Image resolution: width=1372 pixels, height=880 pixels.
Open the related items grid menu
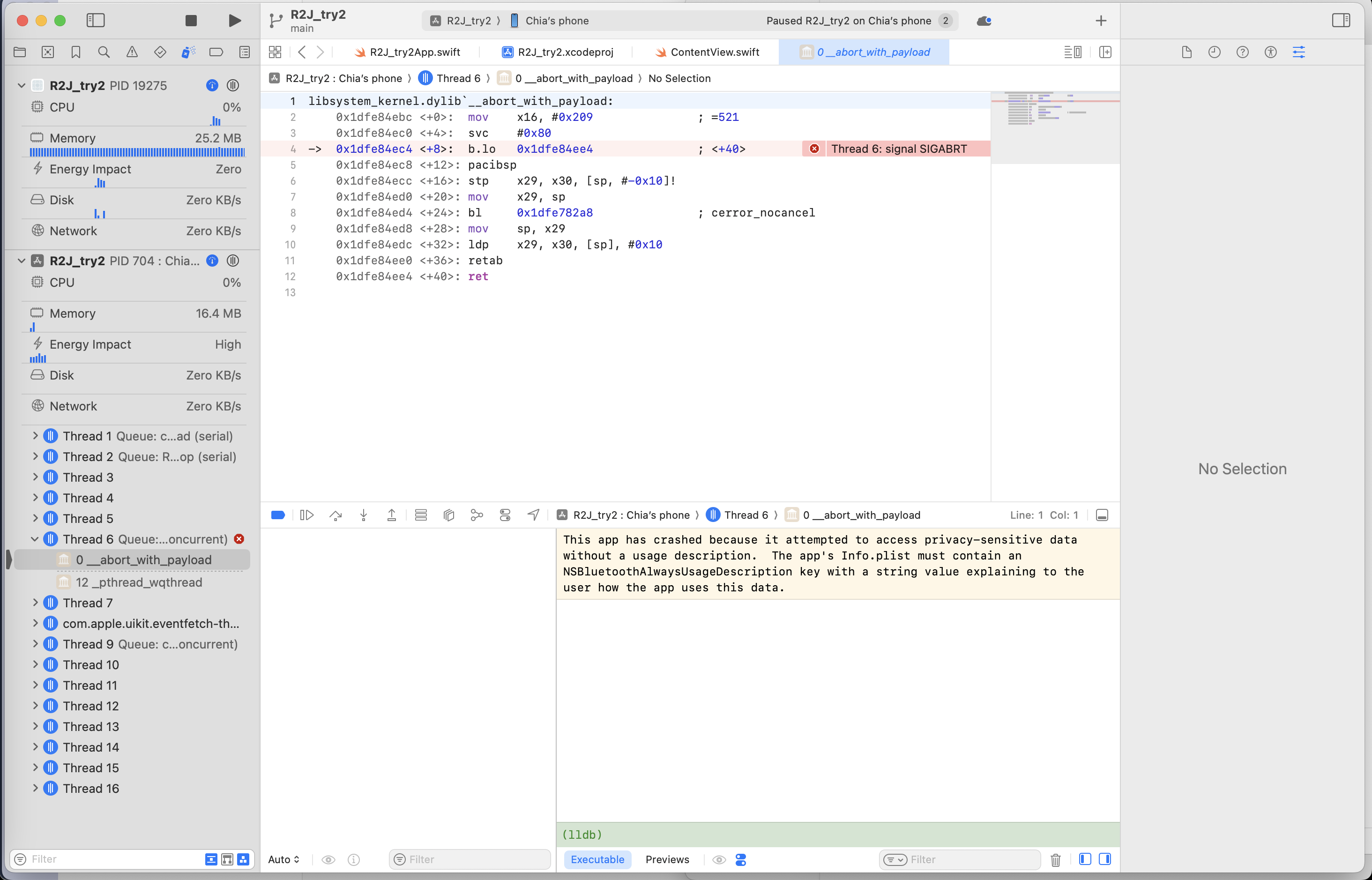pyautogui.click(x=275, y=52)
